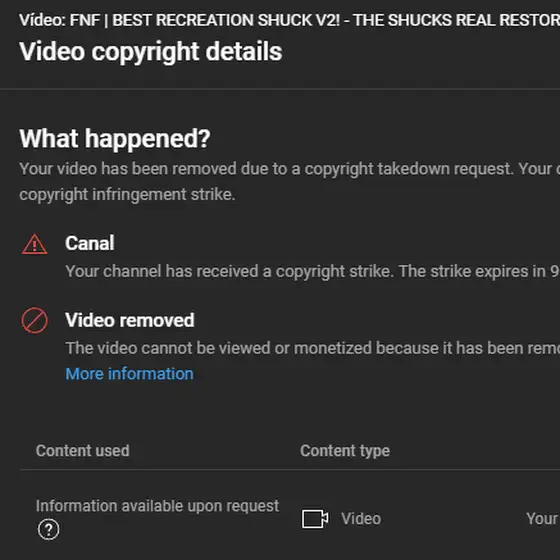Screen dimensions: 560x560
Task: Select the Content used column header
Action: point(82,451)
